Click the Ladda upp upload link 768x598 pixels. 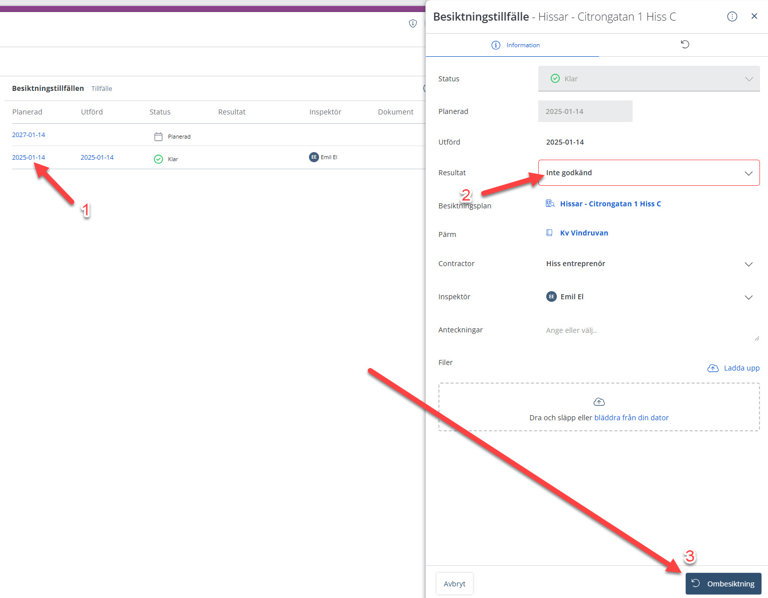pyautogui.click(x=742, y=368)
